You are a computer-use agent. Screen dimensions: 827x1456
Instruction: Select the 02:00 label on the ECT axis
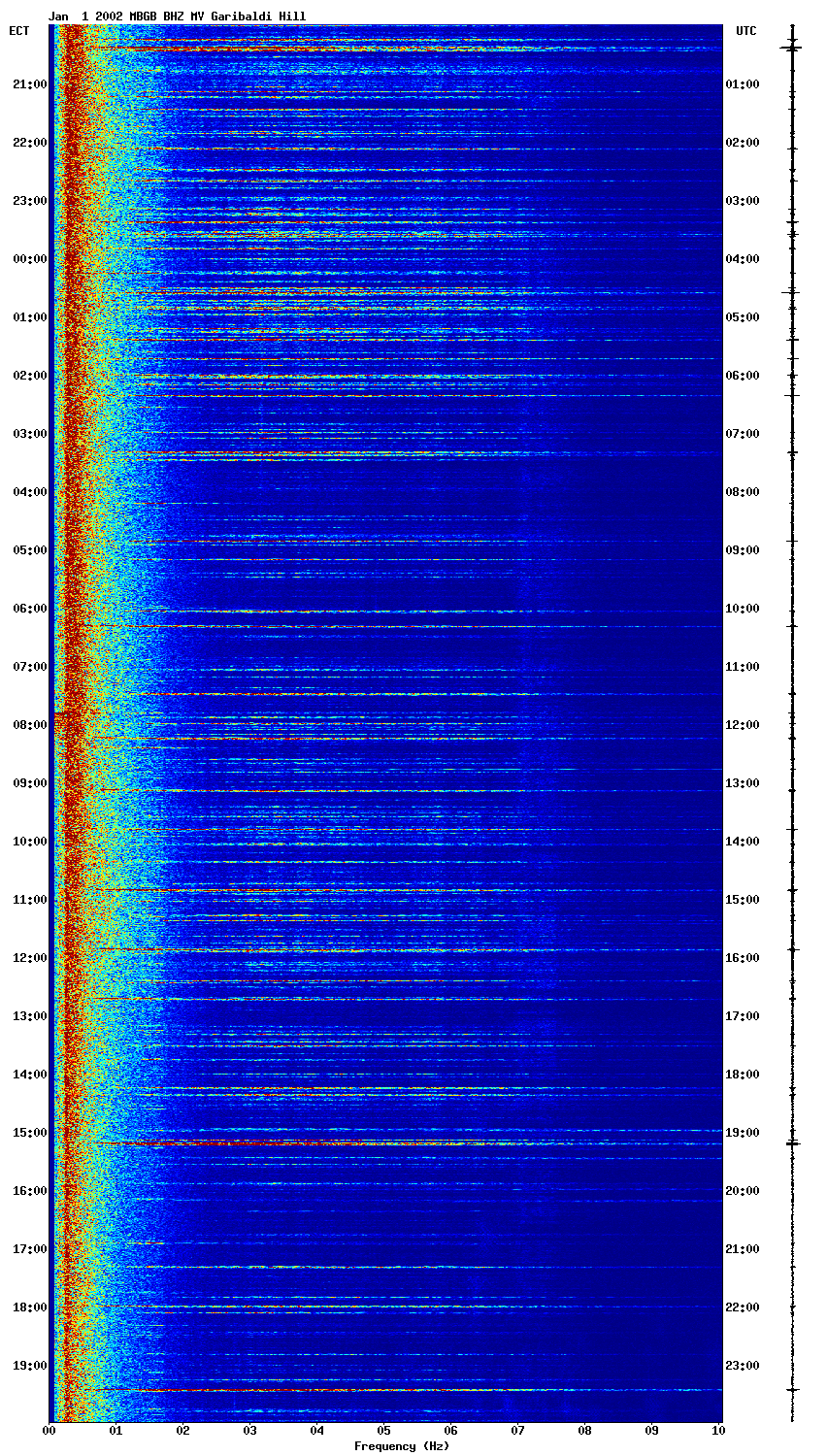[x=29, y=376]
